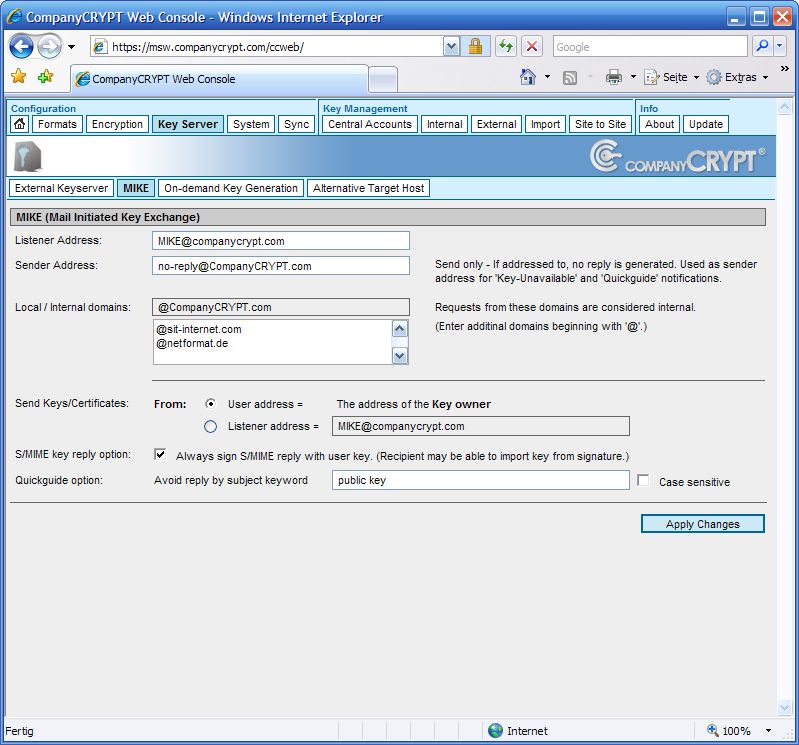Viewport: 799px width, 745px height.
Task: Open On-demand Key Generation sub-tab
Action: click(231, 188)
